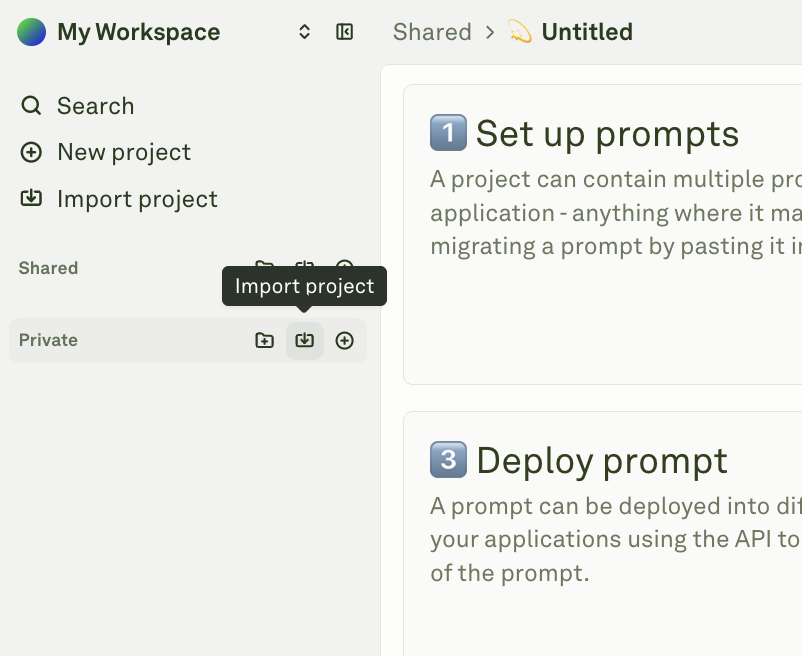The image size is (802, 656).
Task: Collapse the left sidebar panel
Action: 344,31
